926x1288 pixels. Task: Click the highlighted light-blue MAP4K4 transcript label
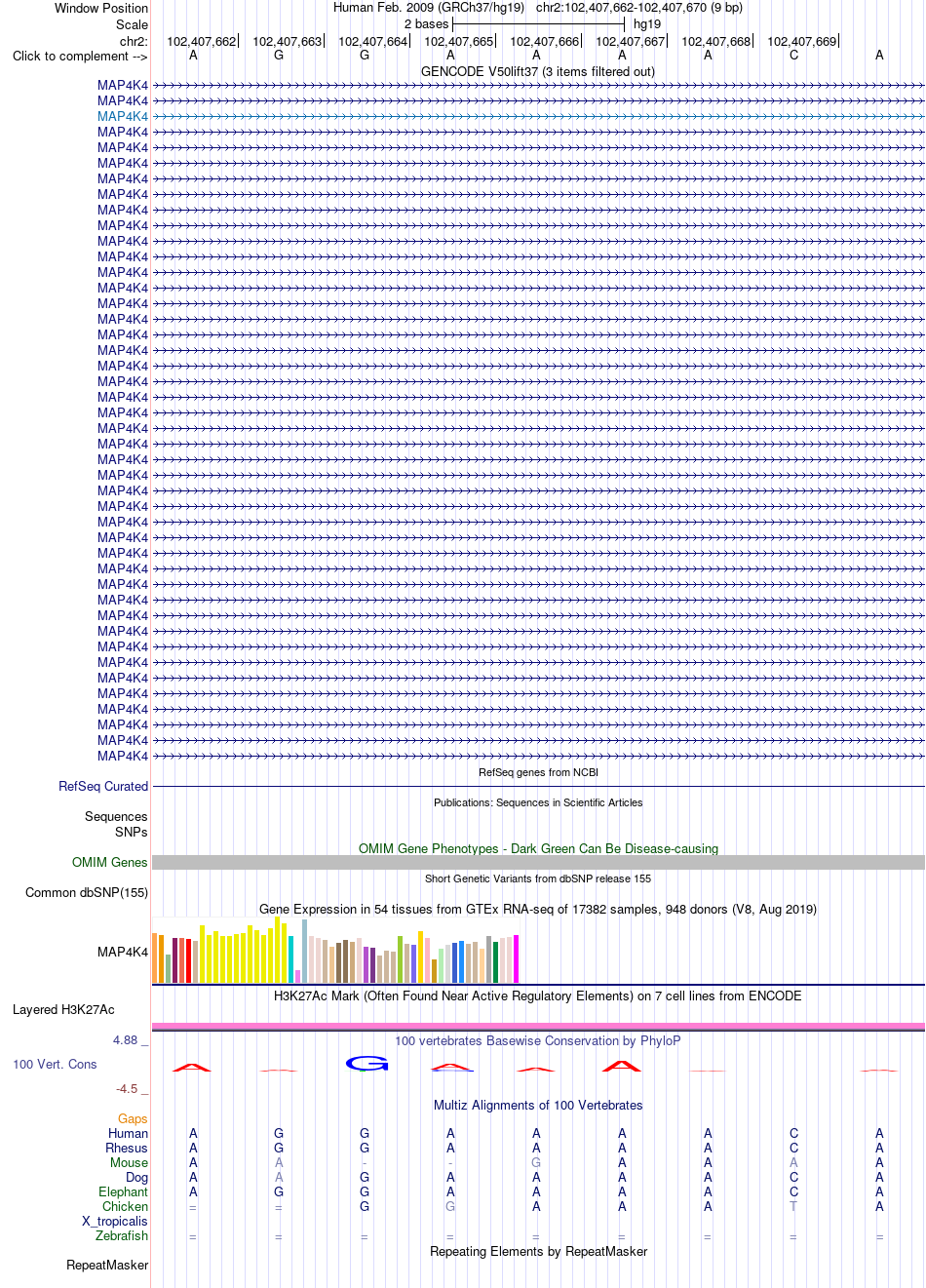[123, 116]
